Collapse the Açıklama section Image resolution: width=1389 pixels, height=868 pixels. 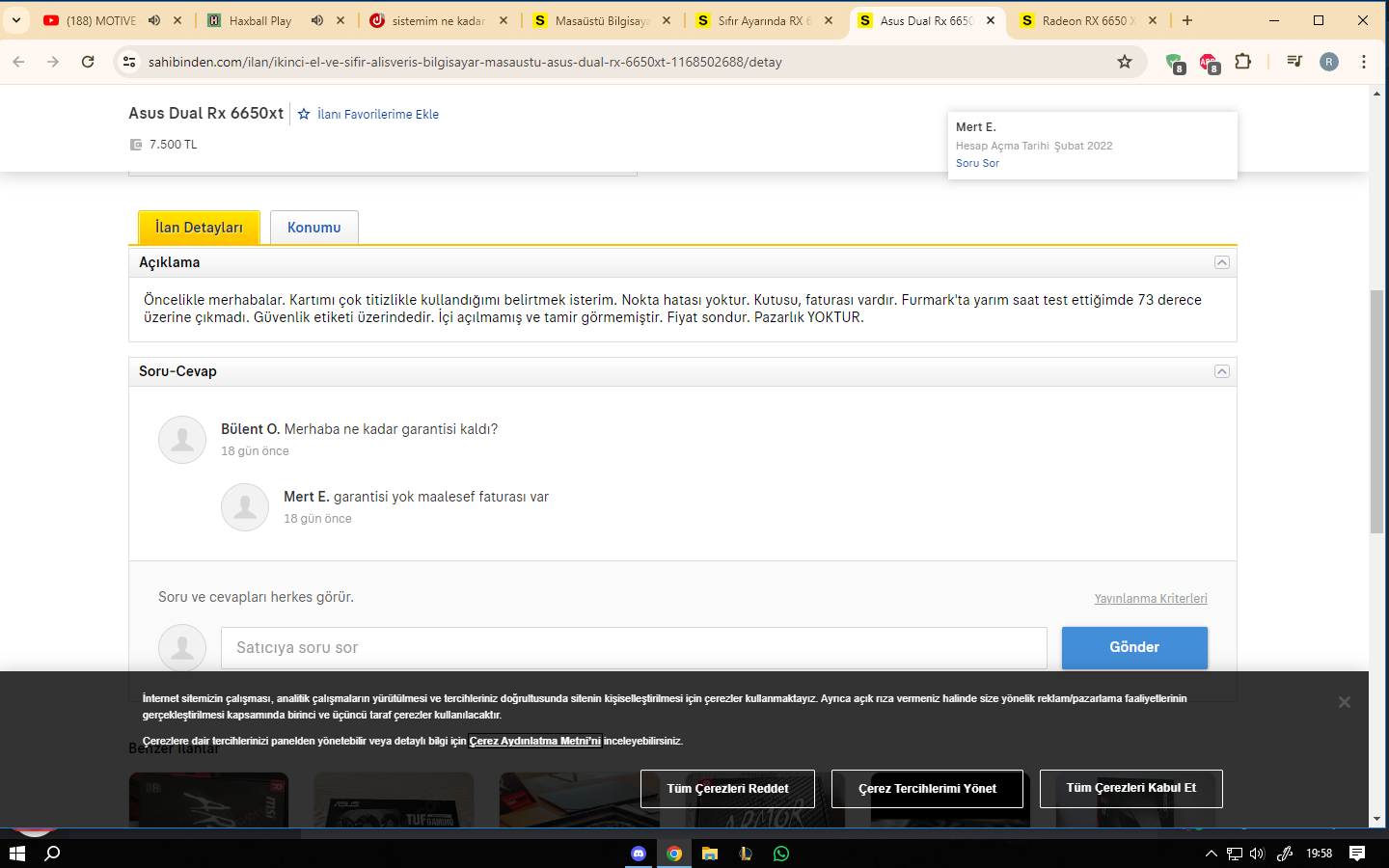tap(1222, 262)
